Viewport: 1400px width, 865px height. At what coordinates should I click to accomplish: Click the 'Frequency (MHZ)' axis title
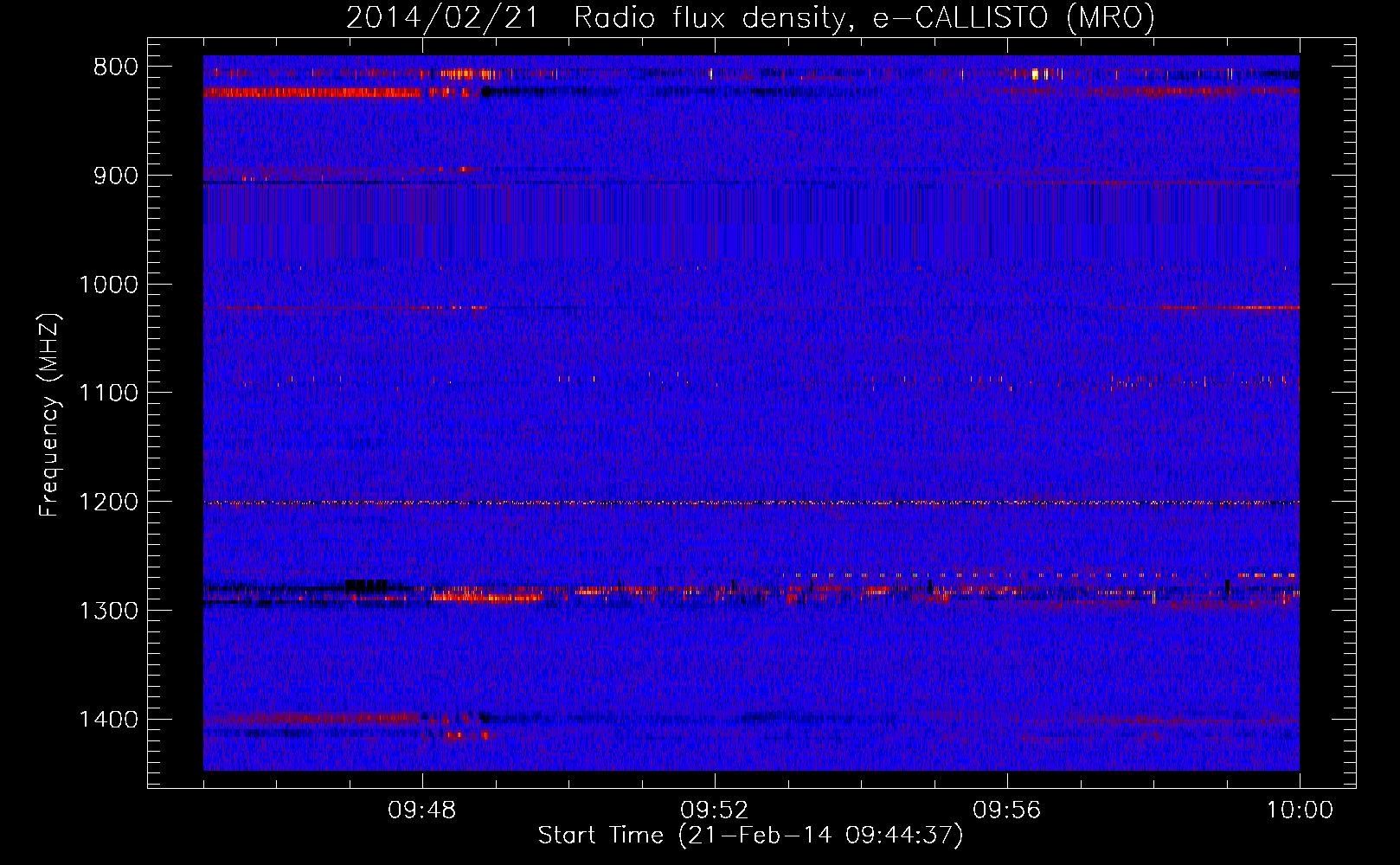pyautogui.click(x=50, y=414)
